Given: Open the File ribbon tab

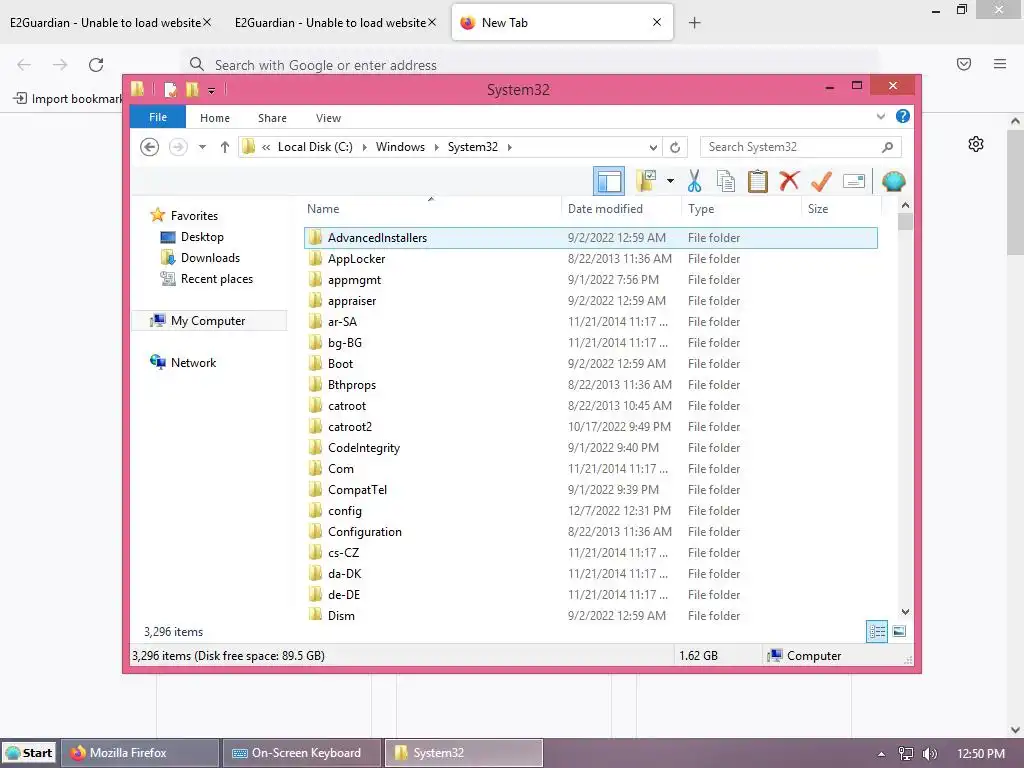Looking at the screenshot, I should click(x=158, y=117).
